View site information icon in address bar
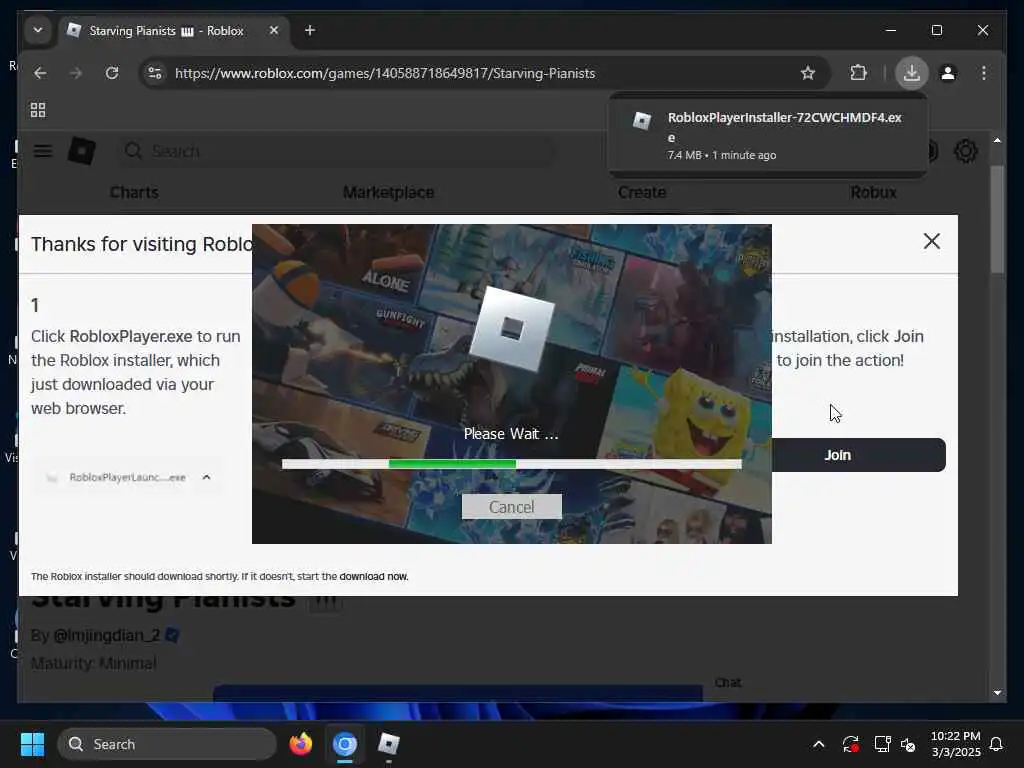Image resolution: width=1024 pixels, height=768 pixels. click(155, 73)
